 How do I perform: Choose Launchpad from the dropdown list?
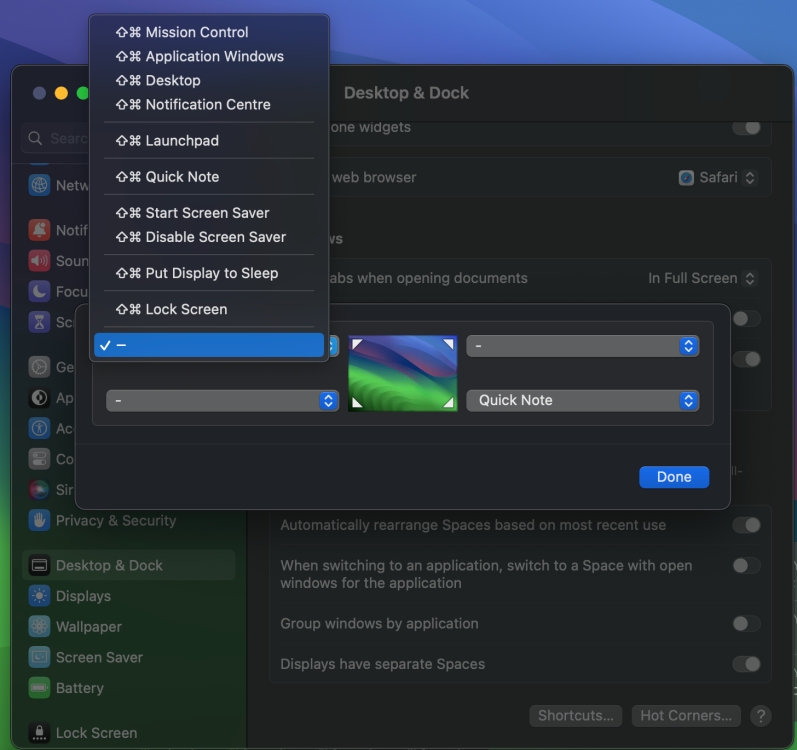coord(209,141)
